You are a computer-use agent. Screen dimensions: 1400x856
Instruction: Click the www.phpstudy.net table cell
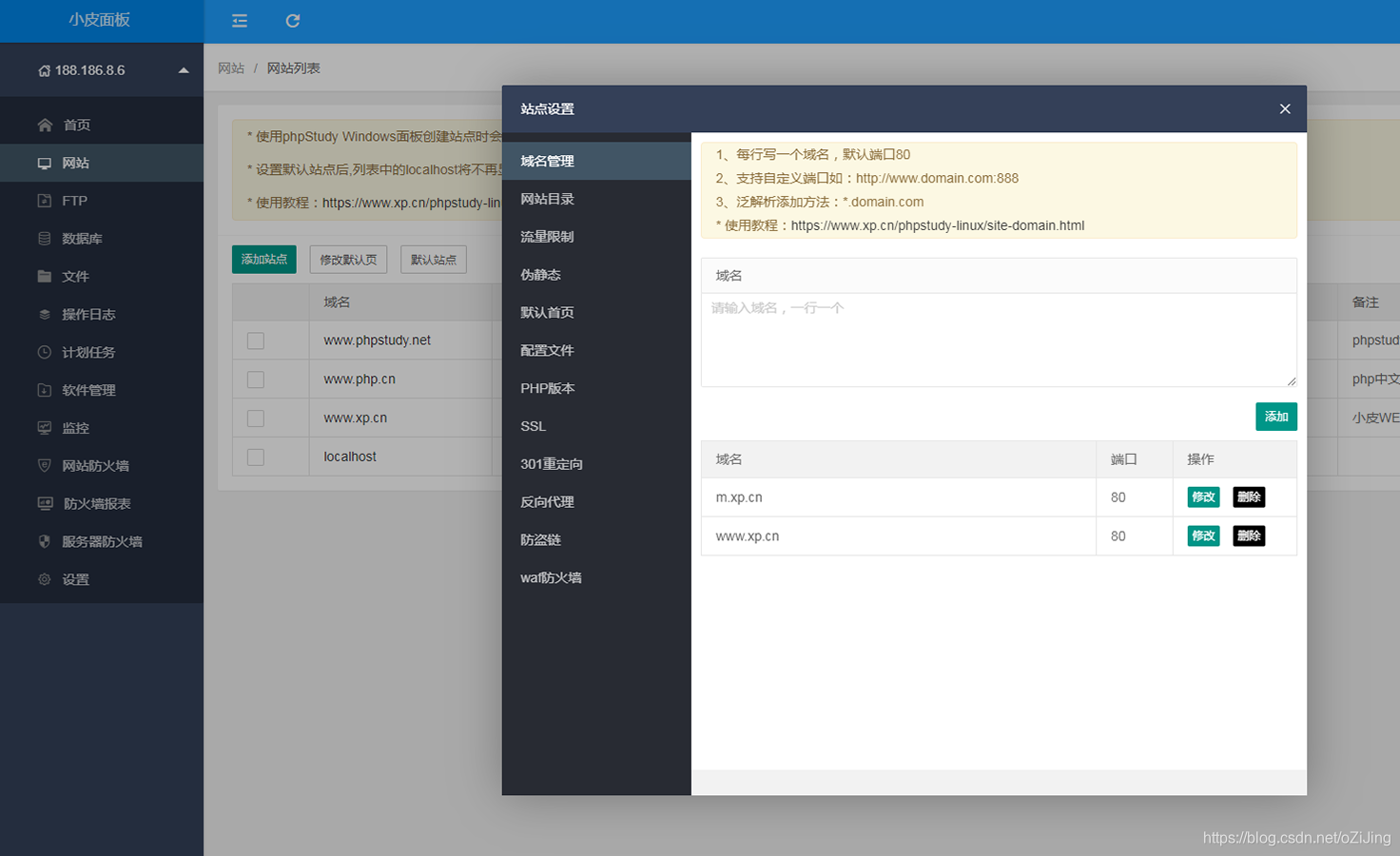(400, 340)
